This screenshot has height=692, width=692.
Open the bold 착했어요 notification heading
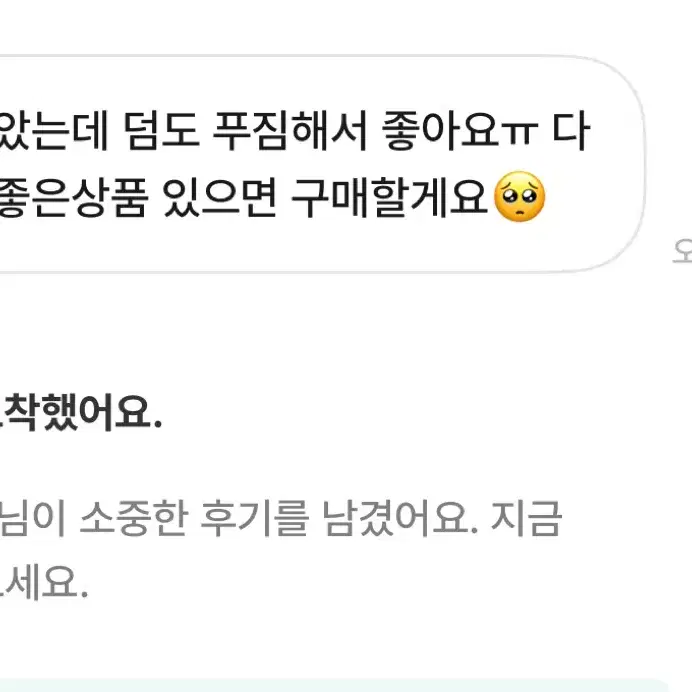81,412
